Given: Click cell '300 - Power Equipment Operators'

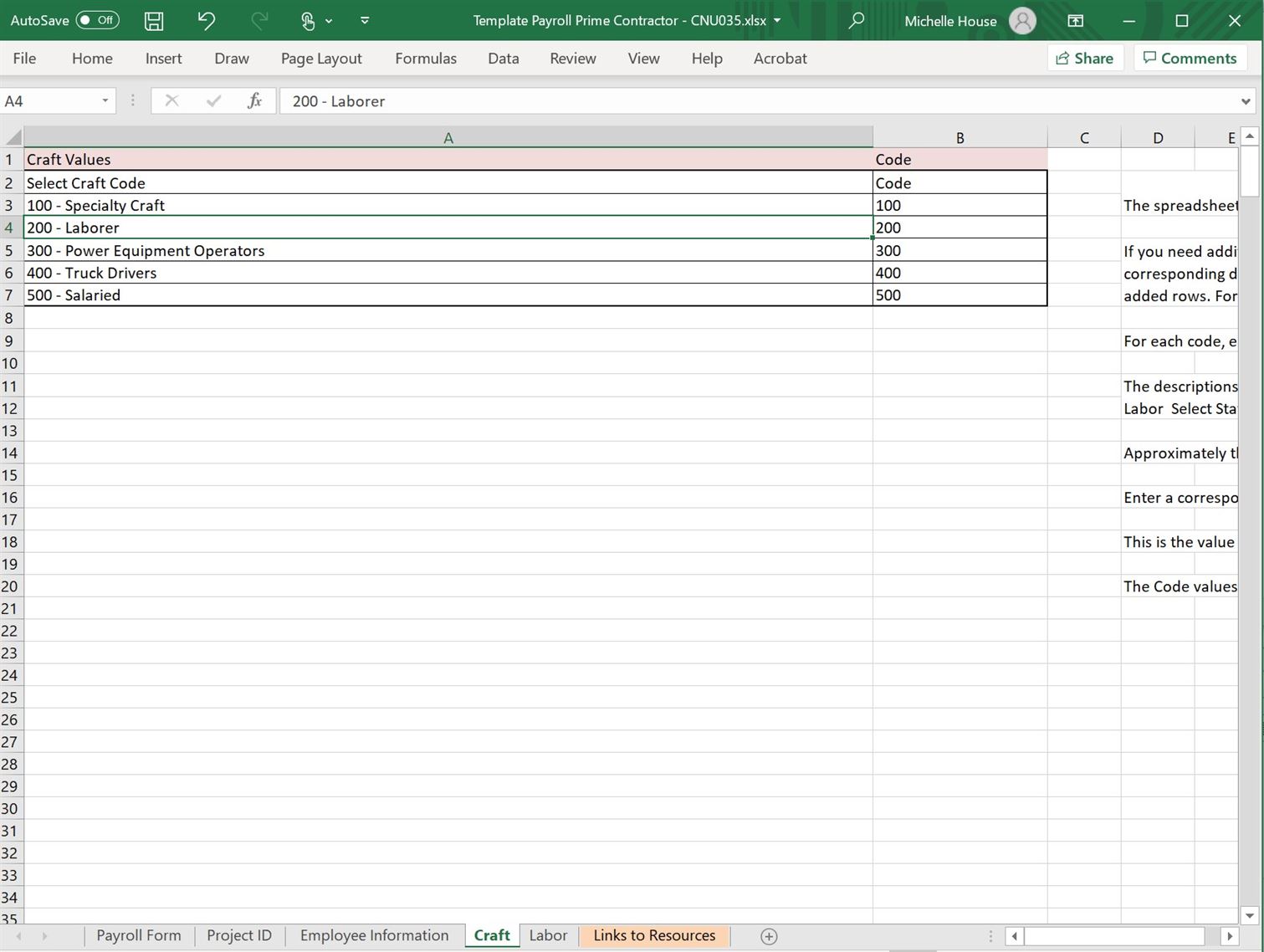Looking at the screenshot, I should click(448, 250).
